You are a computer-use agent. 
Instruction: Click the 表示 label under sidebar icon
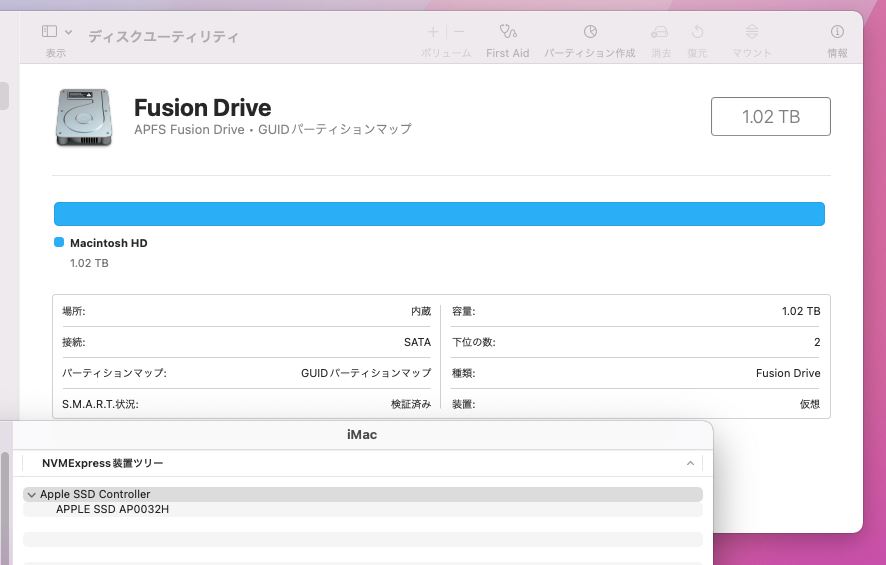56,53
